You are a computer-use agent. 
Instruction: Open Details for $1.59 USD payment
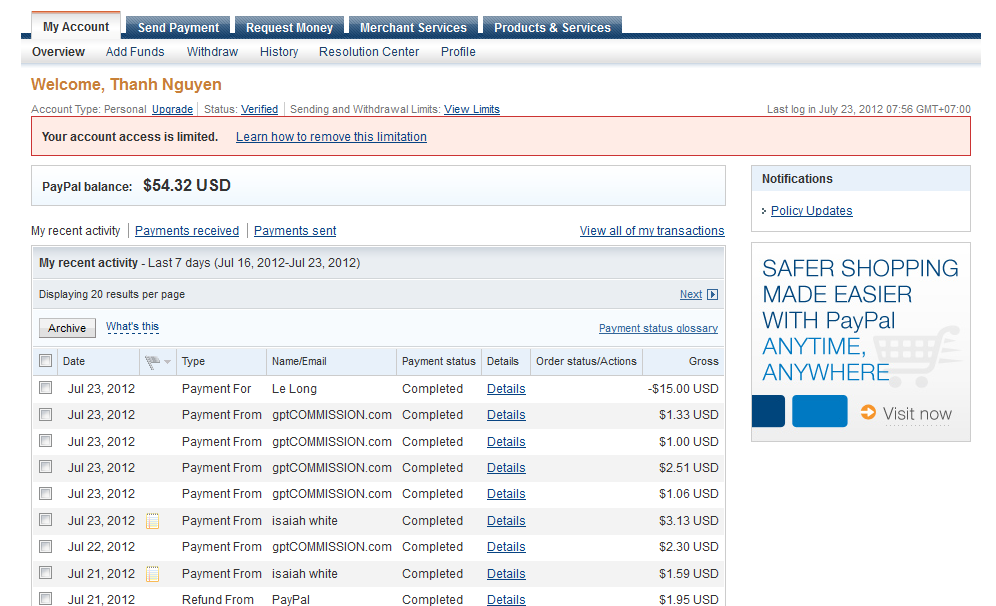pos(506,574)
